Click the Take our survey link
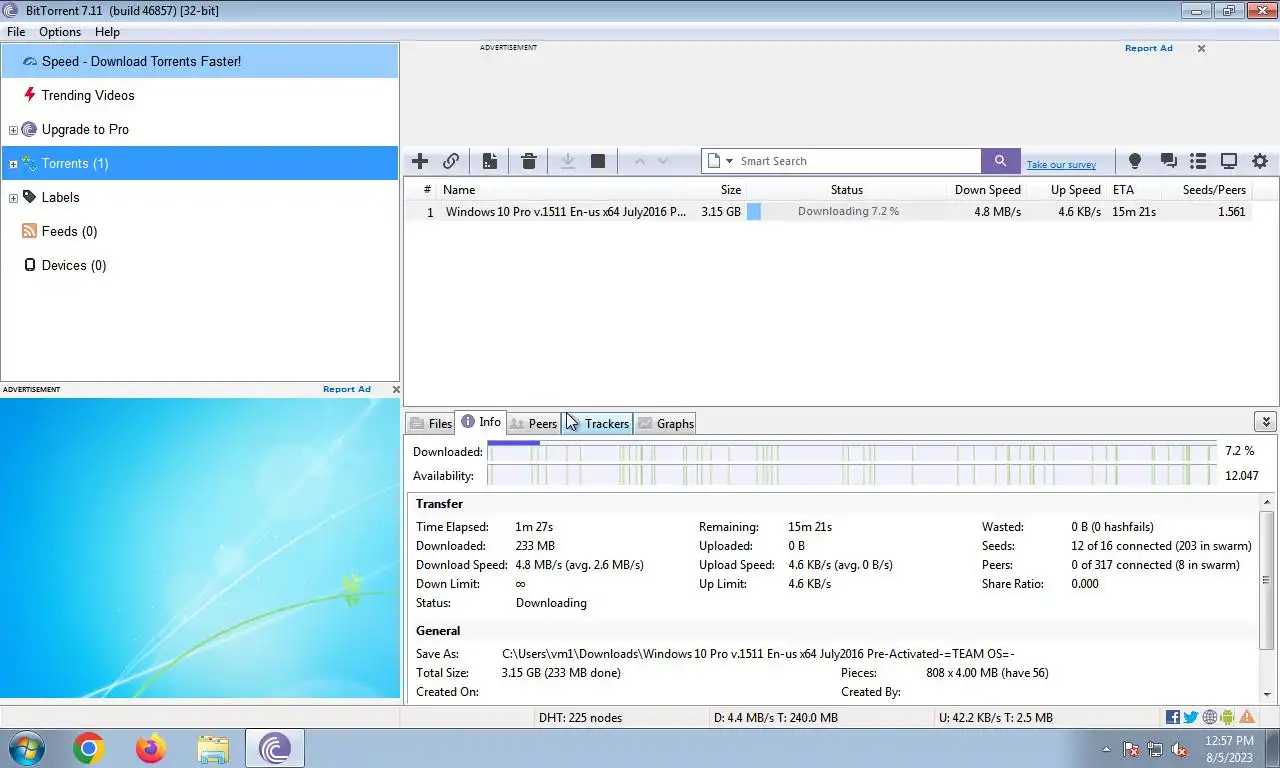Viewport: 1280px width, 768px height. pos(1061,165)
